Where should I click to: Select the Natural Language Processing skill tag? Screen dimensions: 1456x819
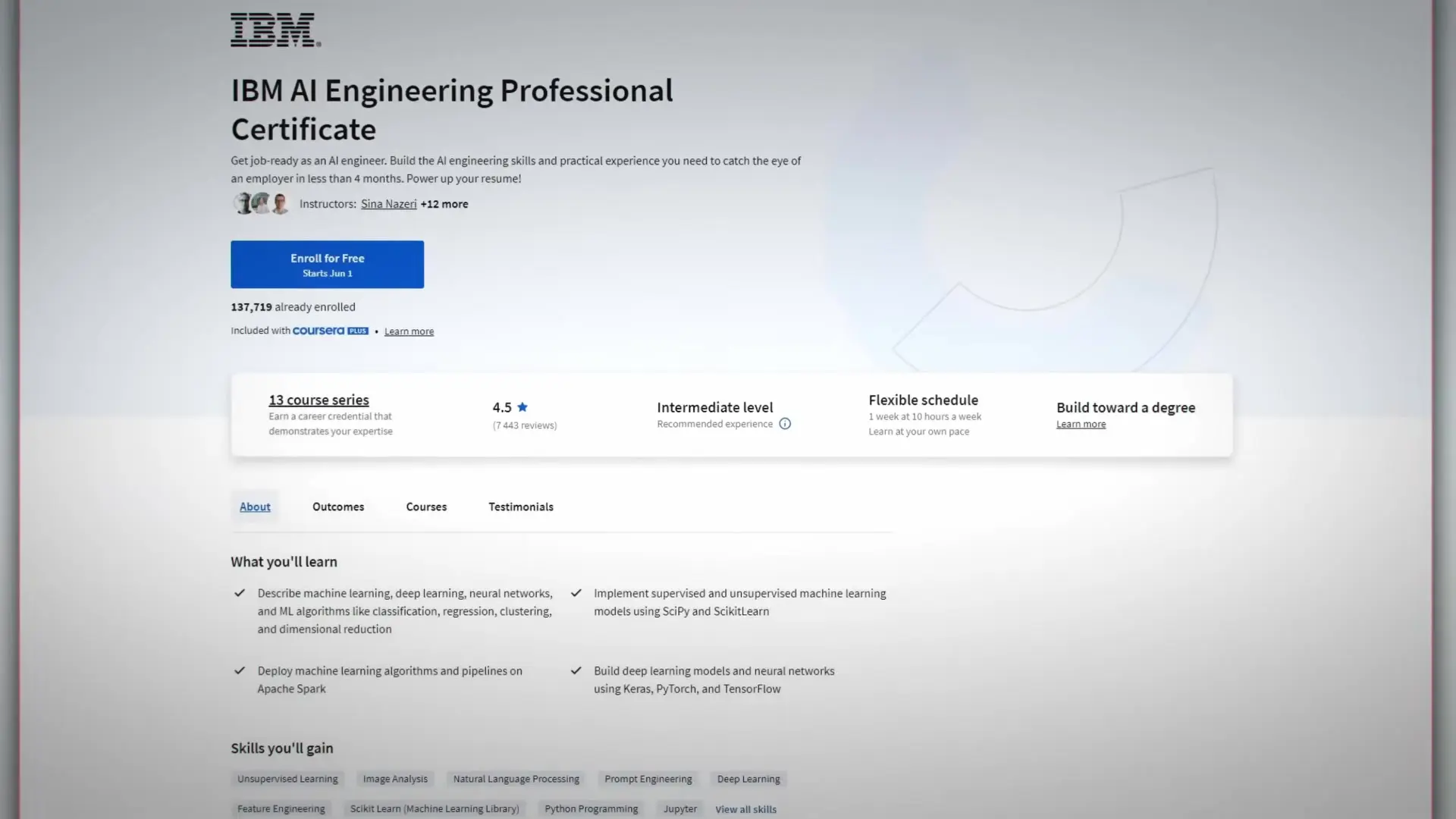point(516,779)
